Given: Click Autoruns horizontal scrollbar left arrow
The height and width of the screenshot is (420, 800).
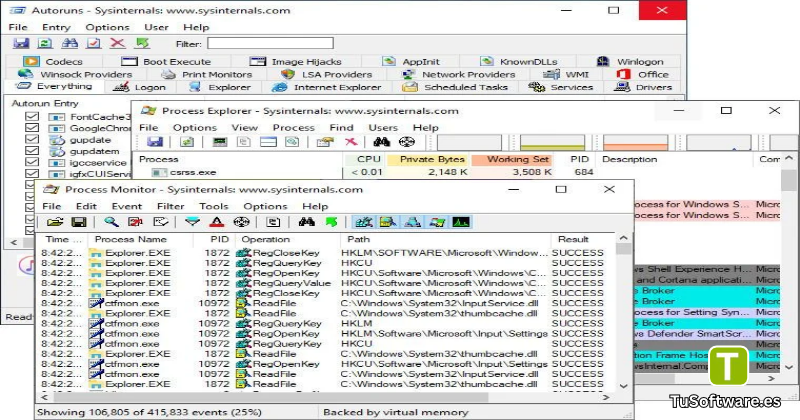Looking at the screenshot, I should [14, 243].
